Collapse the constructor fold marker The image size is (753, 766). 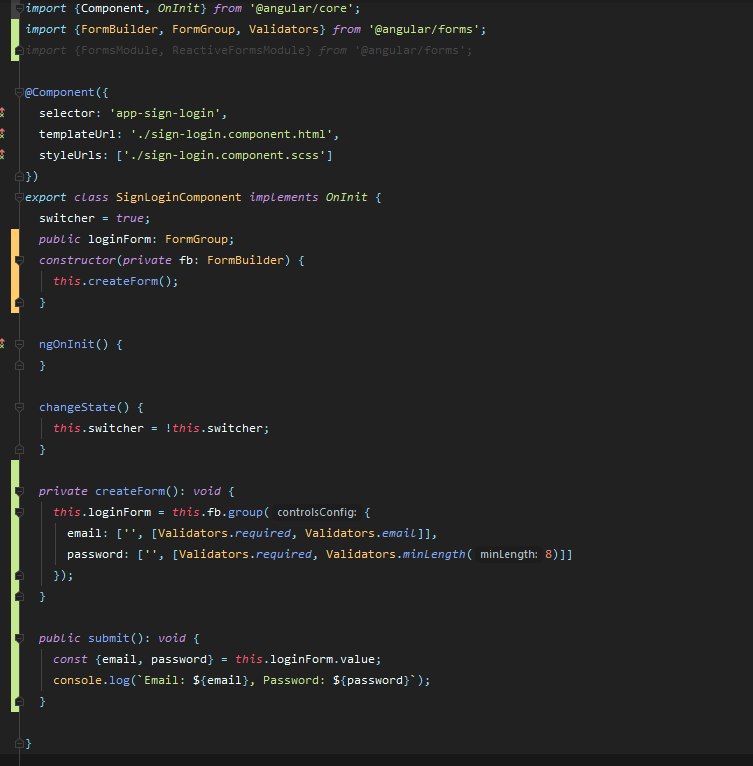[x=20, y=260]
